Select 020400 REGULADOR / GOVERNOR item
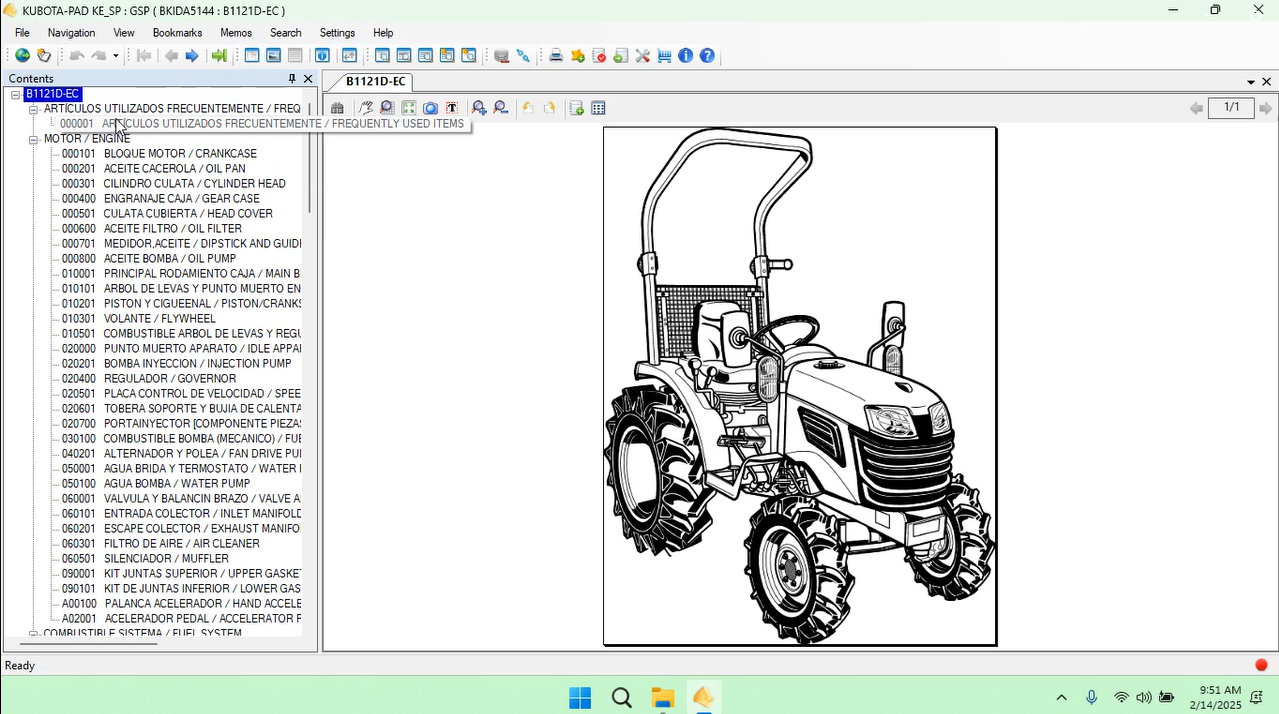Image resolution: width=1279 pixels, height=714 pixels. click(x=148, y=379)
